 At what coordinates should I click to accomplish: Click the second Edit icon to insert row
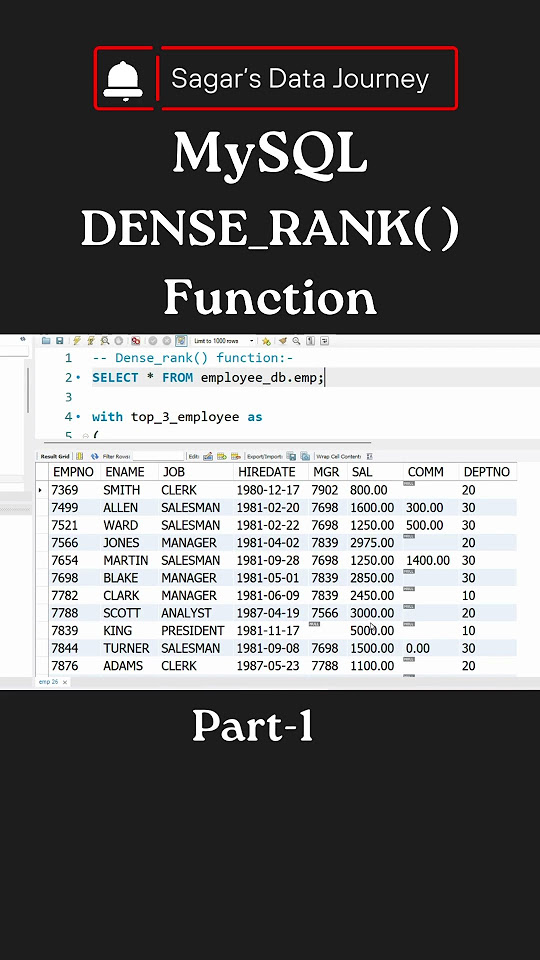(x=222, y=456)
